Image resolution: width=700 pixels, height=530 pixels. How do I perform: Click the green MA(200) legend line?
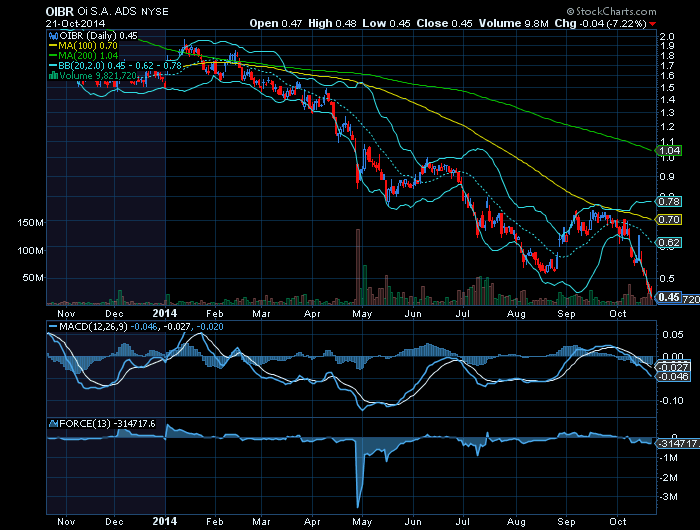click(x=52, y=56)
